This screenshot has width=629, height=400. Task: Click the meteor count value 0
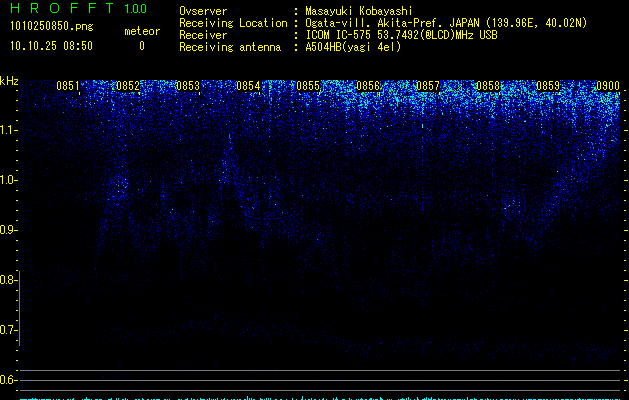click(x=142, y=46)
